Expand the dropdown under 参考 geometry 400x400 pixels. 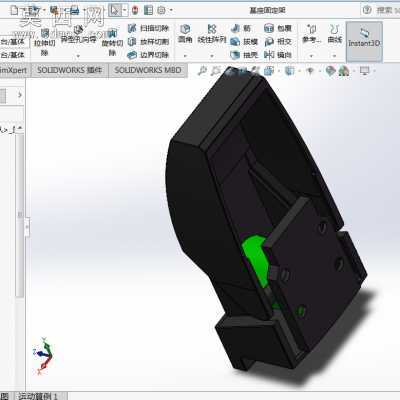[311, 56]
